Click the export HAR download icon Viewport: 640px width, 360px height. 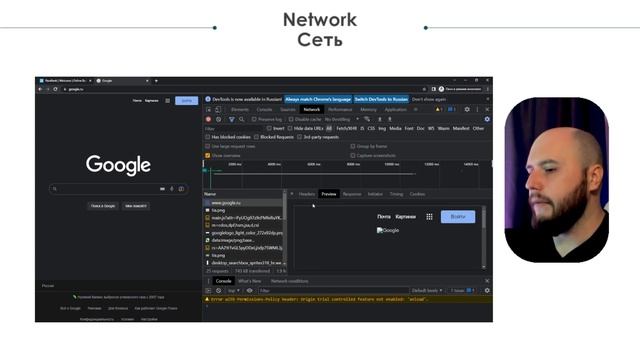(390, 119)
